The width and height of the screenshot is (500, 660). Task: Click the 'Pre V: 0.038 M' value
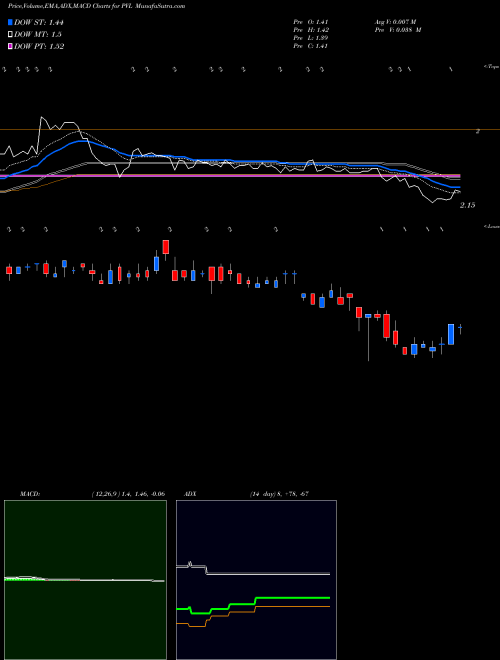coord(397,30)
